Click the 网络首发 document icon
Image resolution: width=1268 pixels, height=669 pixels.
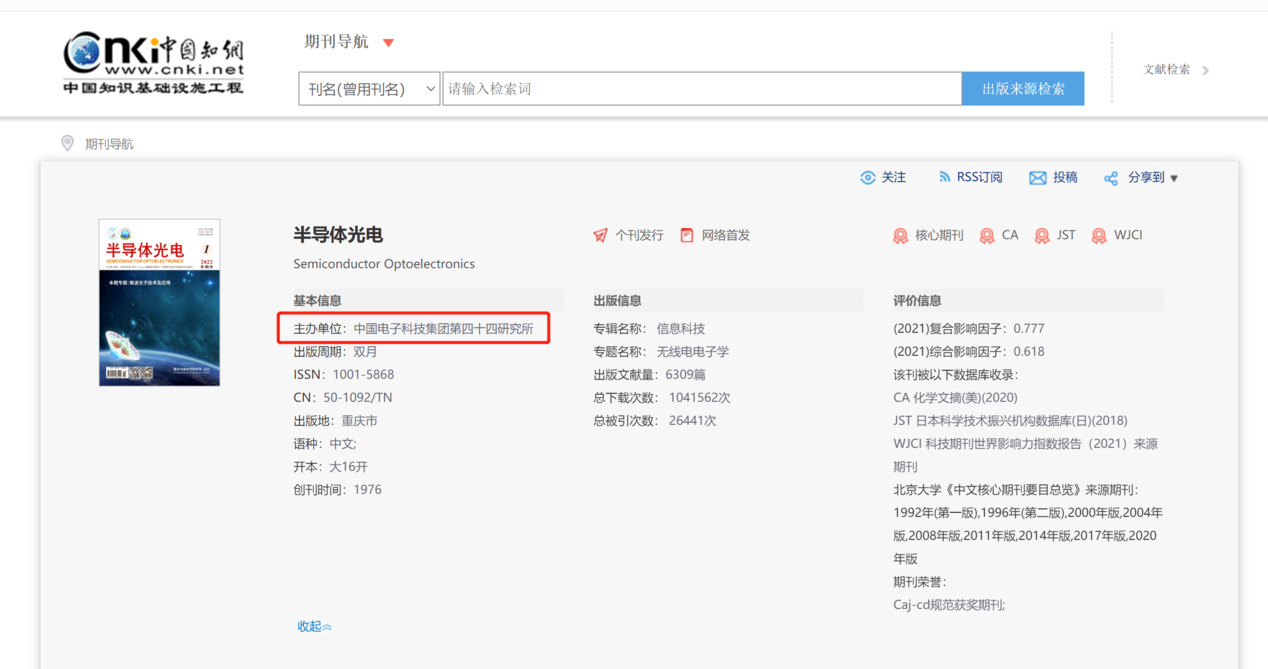click(x=687, y=235)
